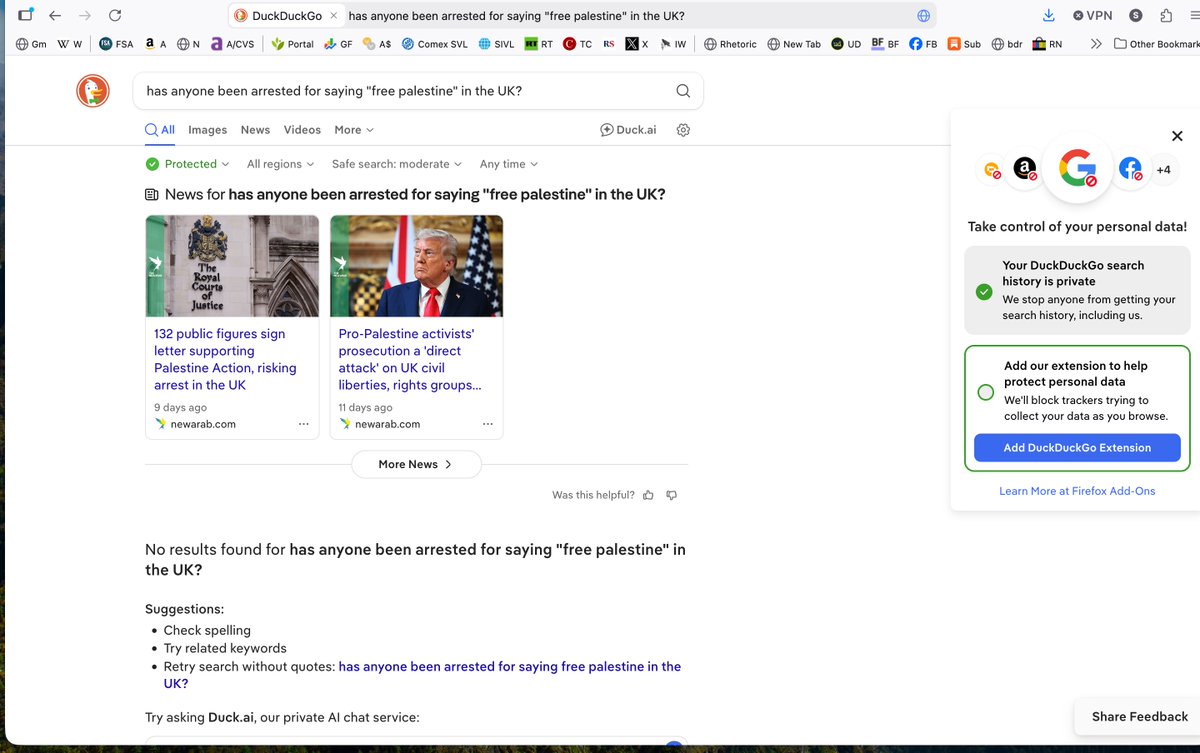The height and width of the screenshot is (753, 1200).
Task: Open 'Pro-Palestine activists' prosecution' article
Action: [x=411, y=359]
